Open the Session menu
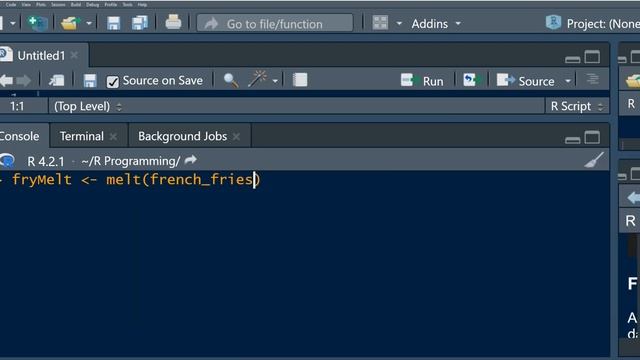This screenshot has height=360, width=640. (x=58, y=4)
